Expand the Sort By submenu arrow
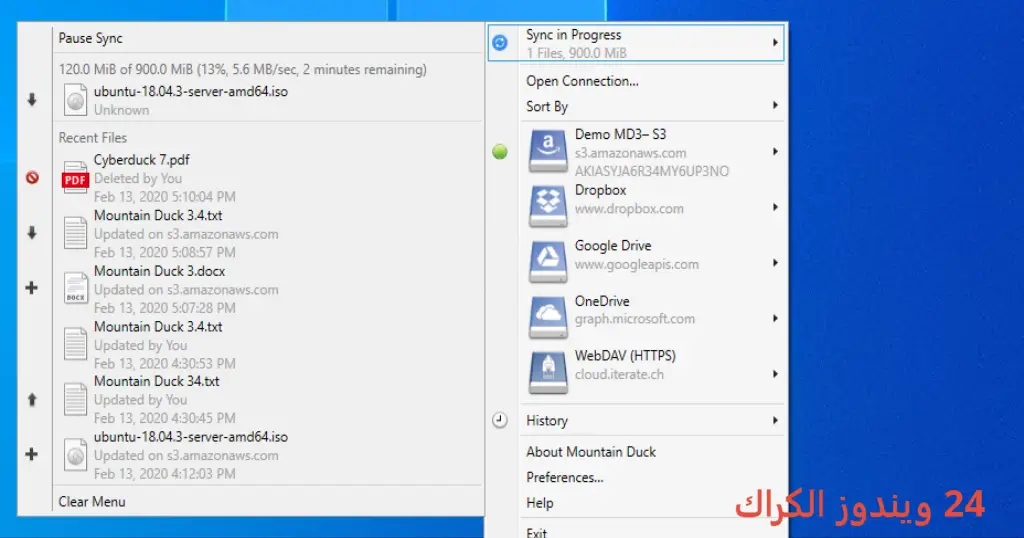The height and width of the screenshot is (538, 1024). coord(775,105)
